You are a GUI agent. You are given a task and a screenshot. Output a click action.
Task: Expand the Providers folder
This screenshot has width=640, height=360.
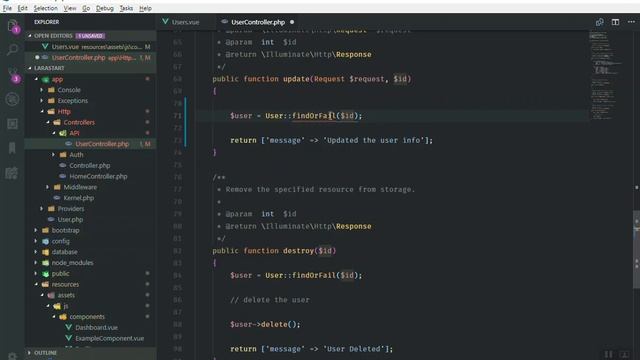(x=42, y=209)
